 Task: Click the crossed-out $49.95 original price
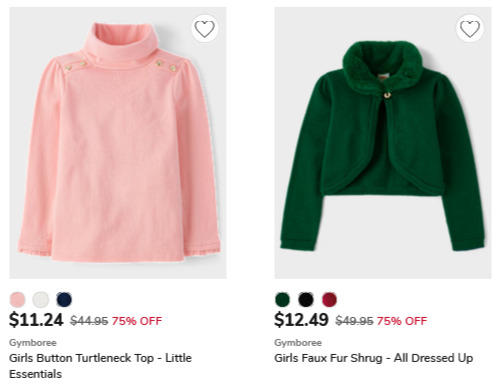click(354, 321)
